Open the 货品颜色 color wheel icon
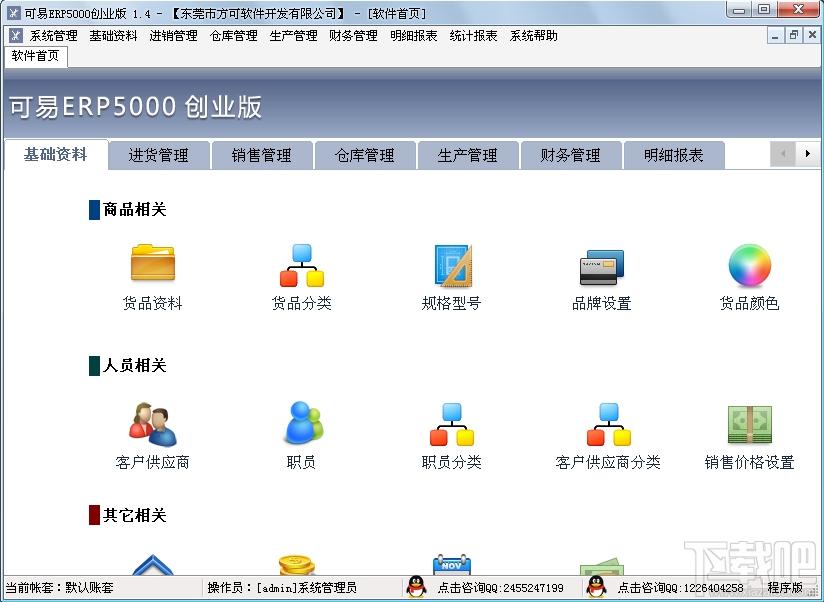 [x=750, y=265]
